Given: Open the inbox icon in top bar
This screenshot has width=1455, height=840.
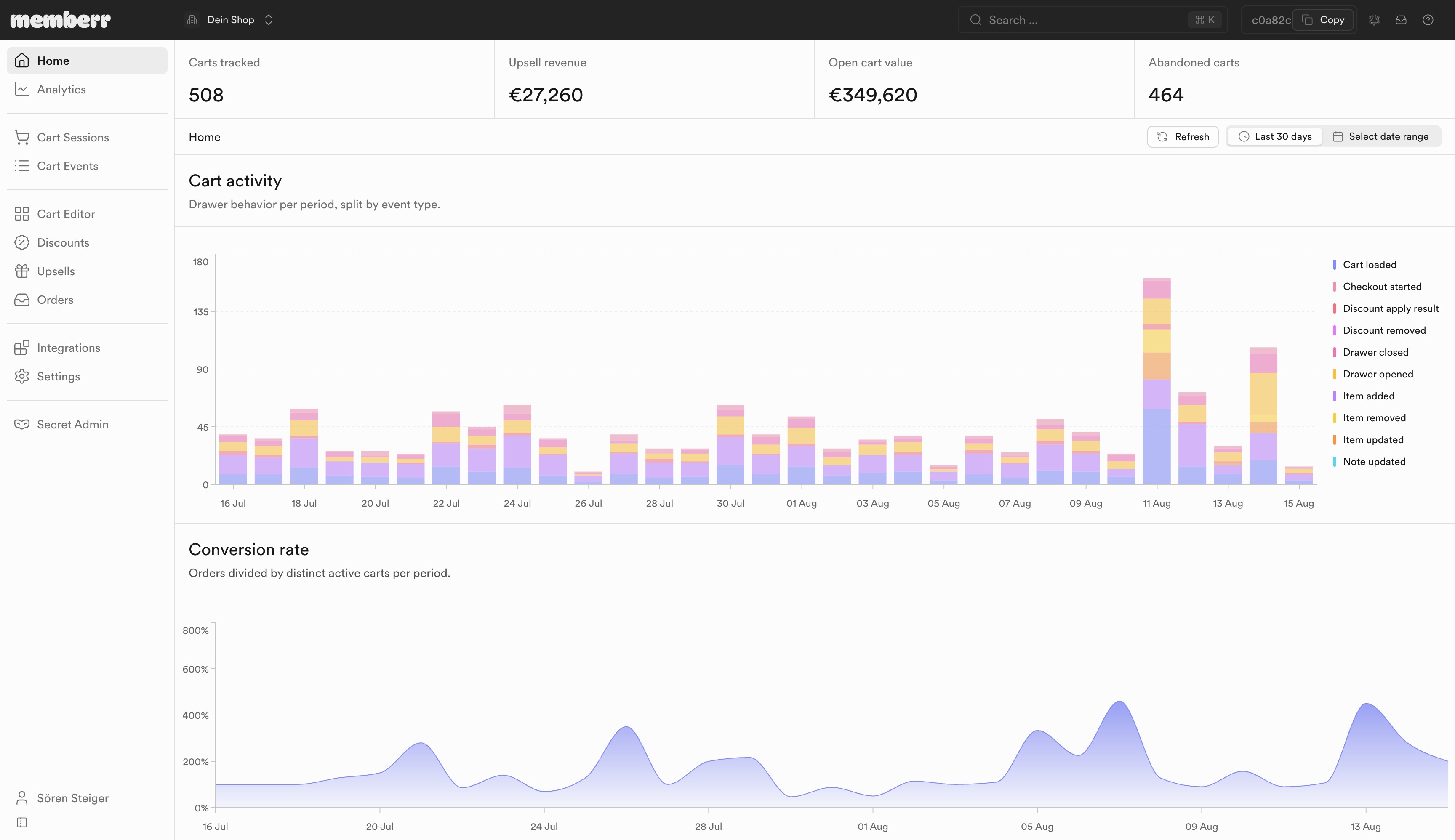Looking at the screenshot, I should [x=1401, y=20].
